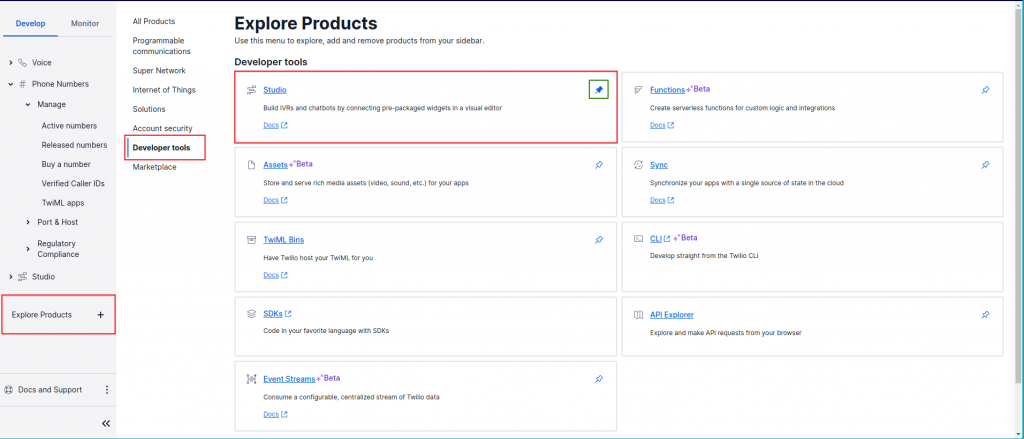This screenshot has height=439, width=1024.
Task: Pin Functions to the sidebar
Action: tap(985, 90)
